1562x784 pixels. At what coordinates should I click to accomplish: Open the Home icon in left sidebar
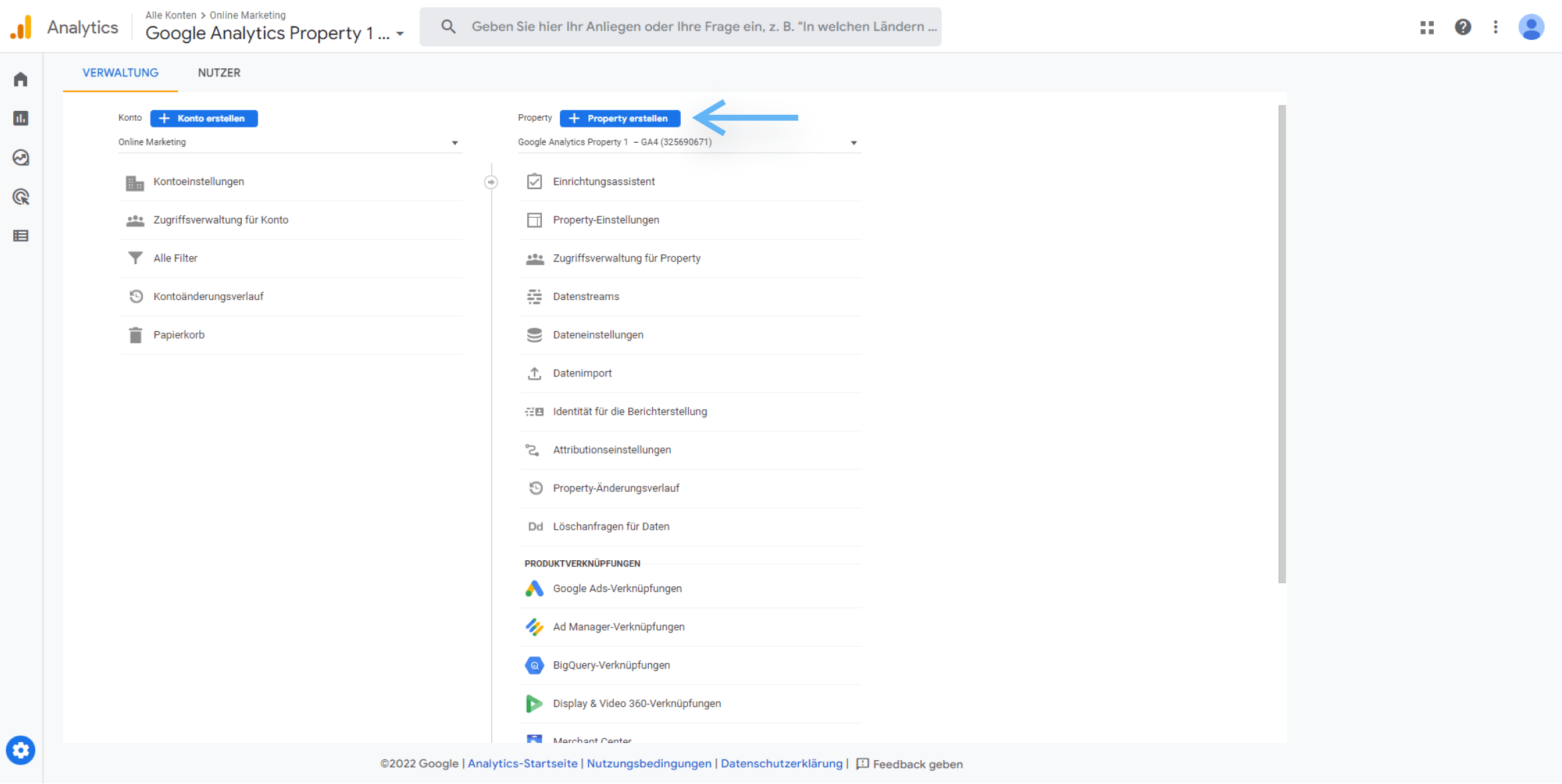click(21, 79)
